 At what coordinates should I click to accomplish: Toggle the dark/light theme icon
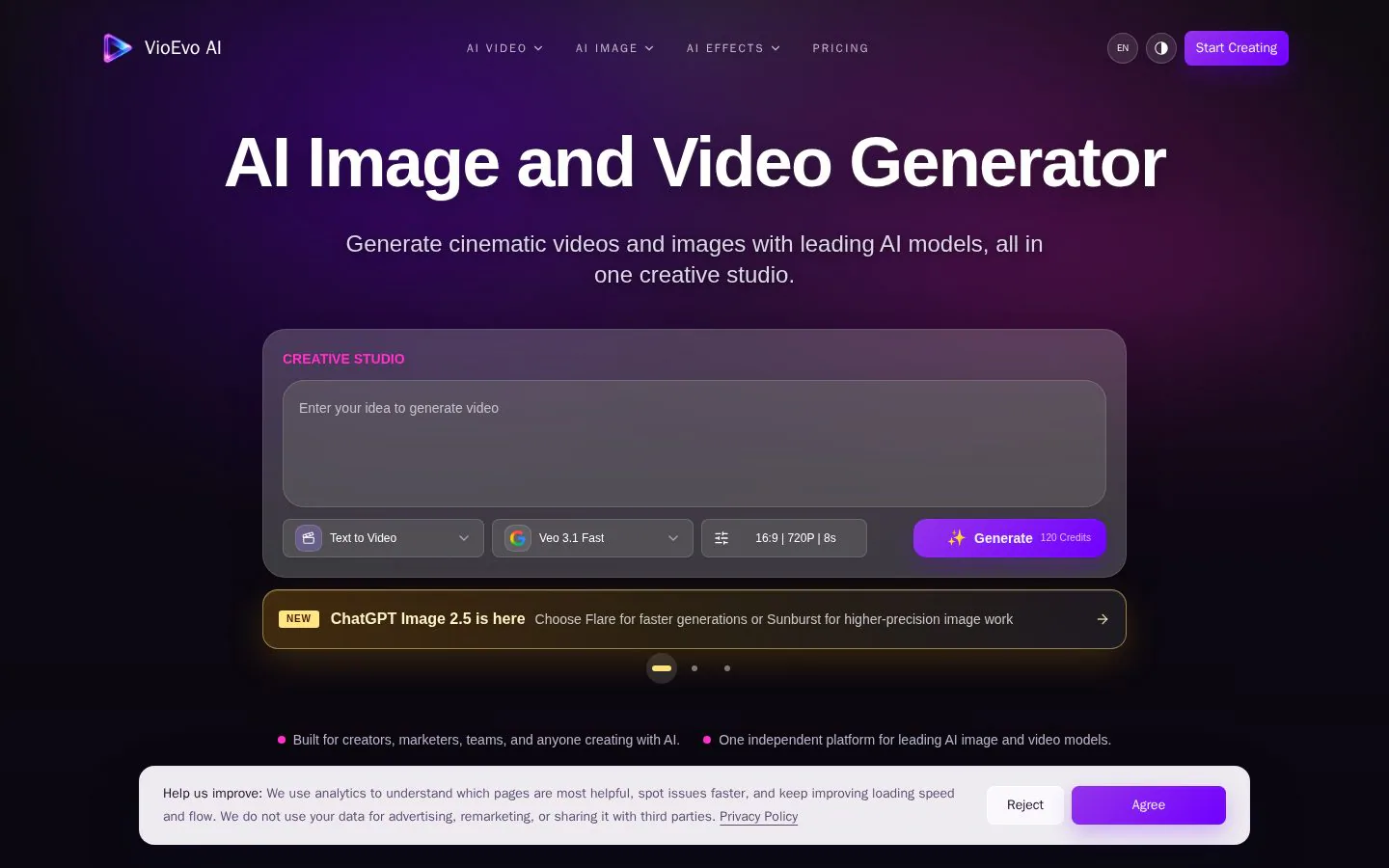pyautogui.click(x=1161, y=48)
